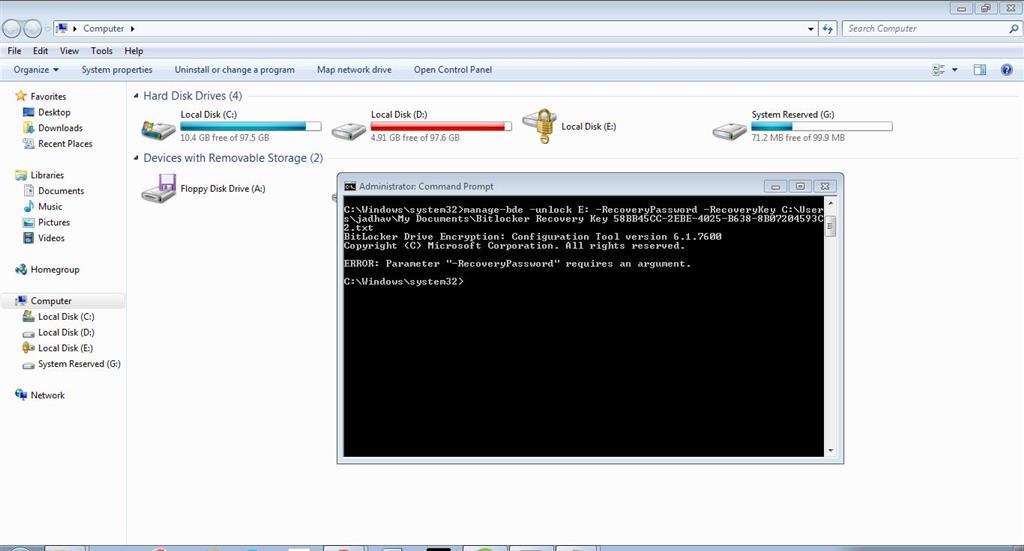The height and width of the screenshot is (551, 1024).
Task: Click the Explorer Forward arrow button
Action: (x=33, y=29)
